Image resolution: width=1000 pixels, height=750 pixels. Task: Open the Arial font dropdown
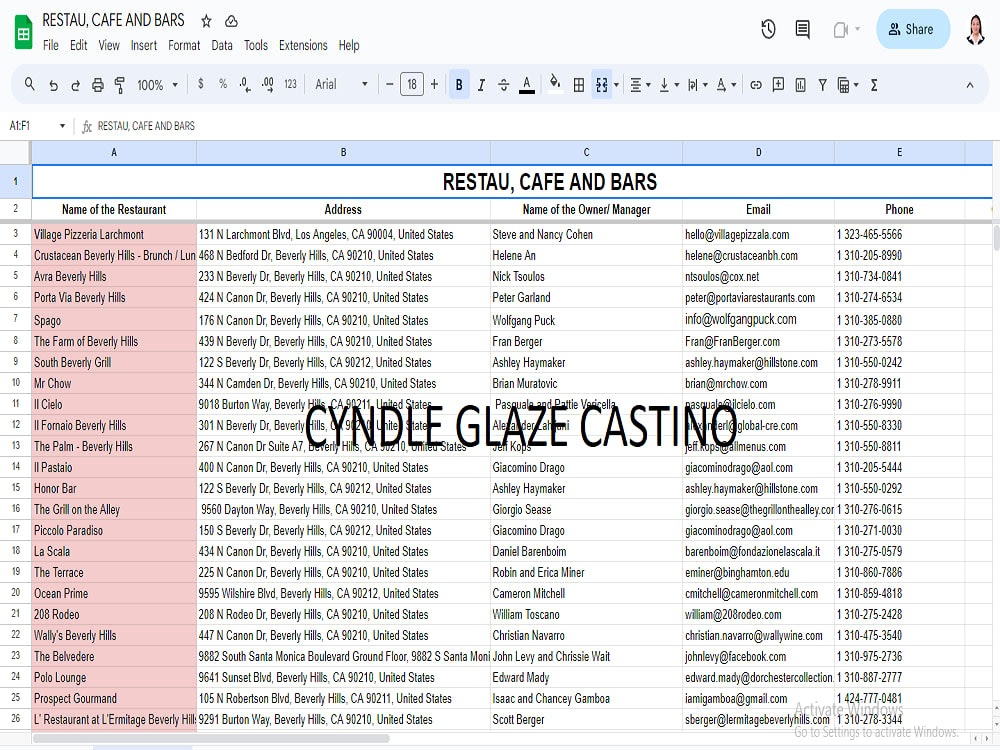click(x=341, y=84)
